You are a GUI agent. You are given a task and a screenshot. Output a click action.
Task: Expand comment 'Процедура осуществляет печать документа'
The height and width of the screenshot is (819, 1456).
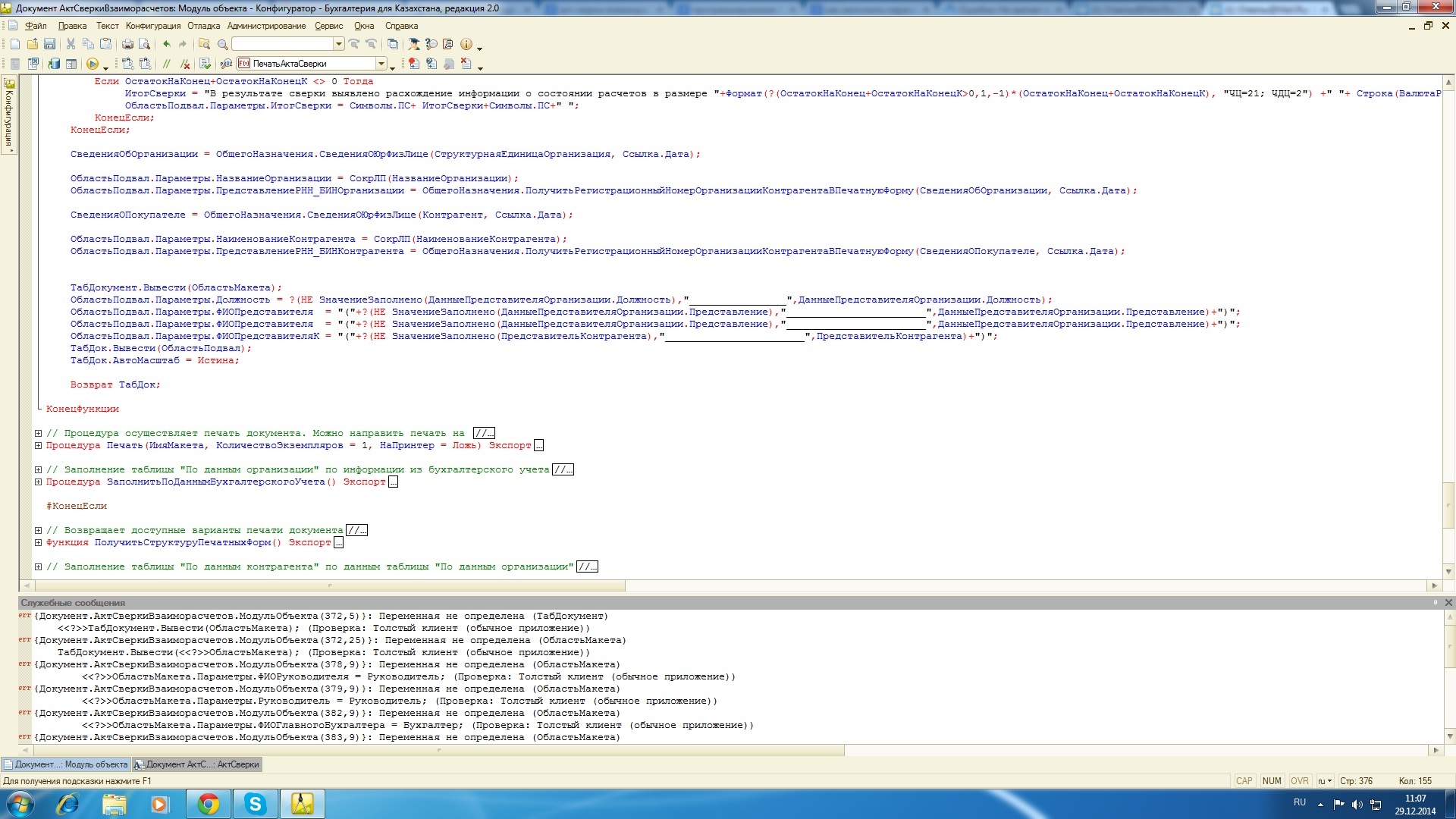click(38, 433)
